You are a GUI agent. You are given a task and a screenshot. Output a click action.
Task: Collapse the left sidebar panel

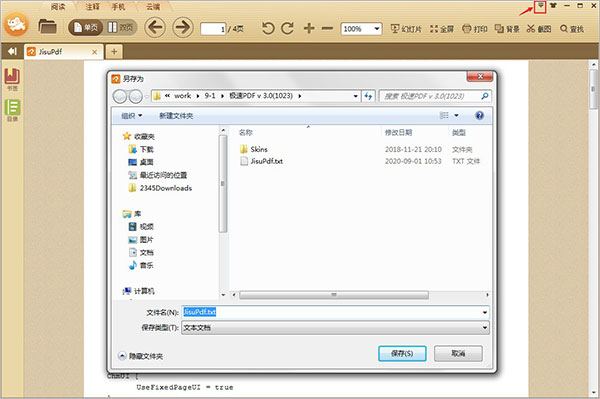tap(12, 51)
